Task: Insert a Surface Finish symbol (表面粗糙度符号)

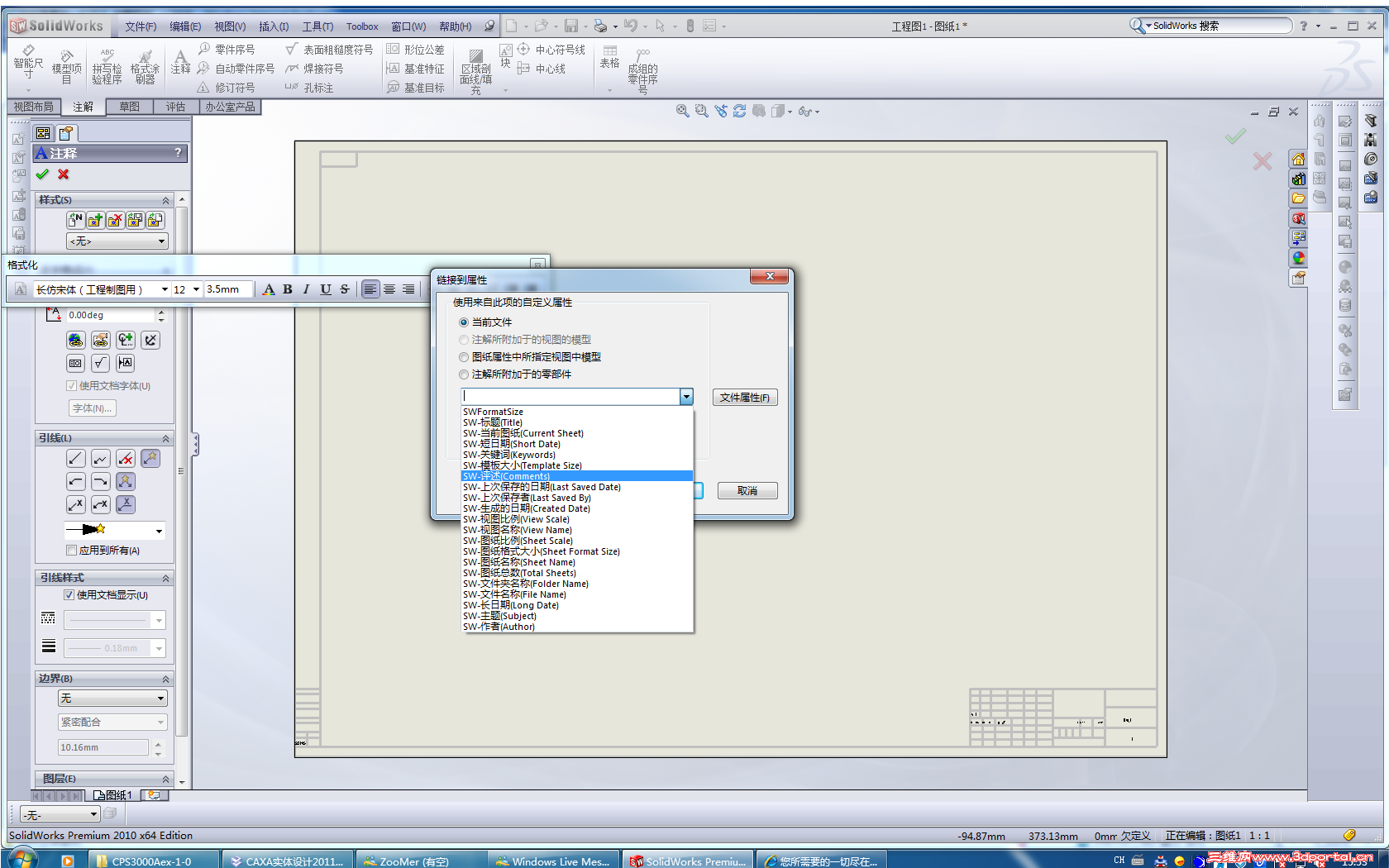Action: pyautogui.click(x=329, y=50)
